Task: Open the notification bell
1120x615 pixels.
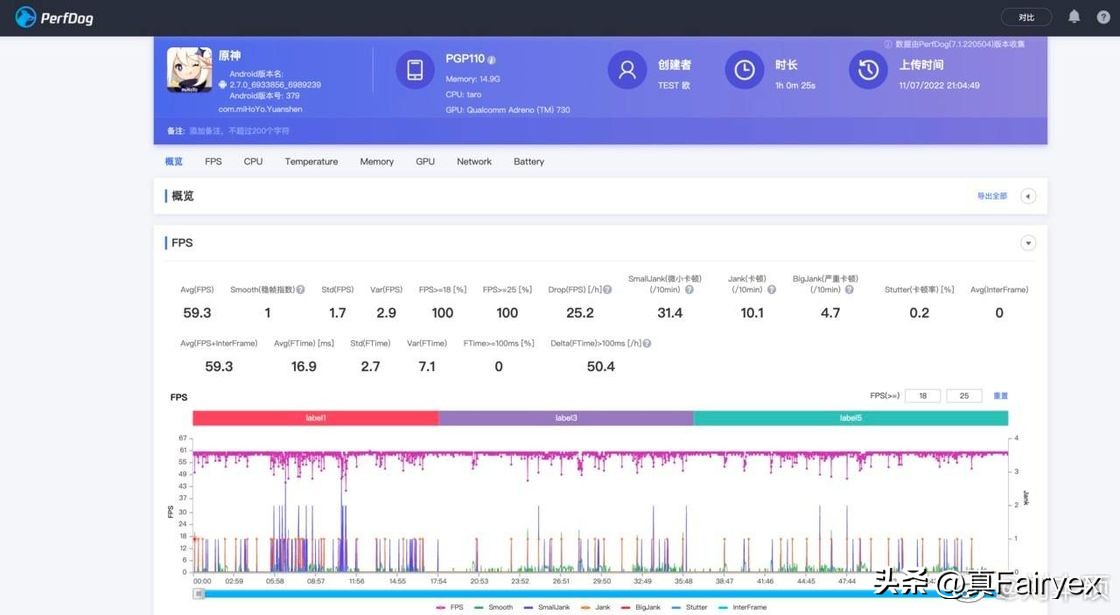Action: pos(1074,17)
